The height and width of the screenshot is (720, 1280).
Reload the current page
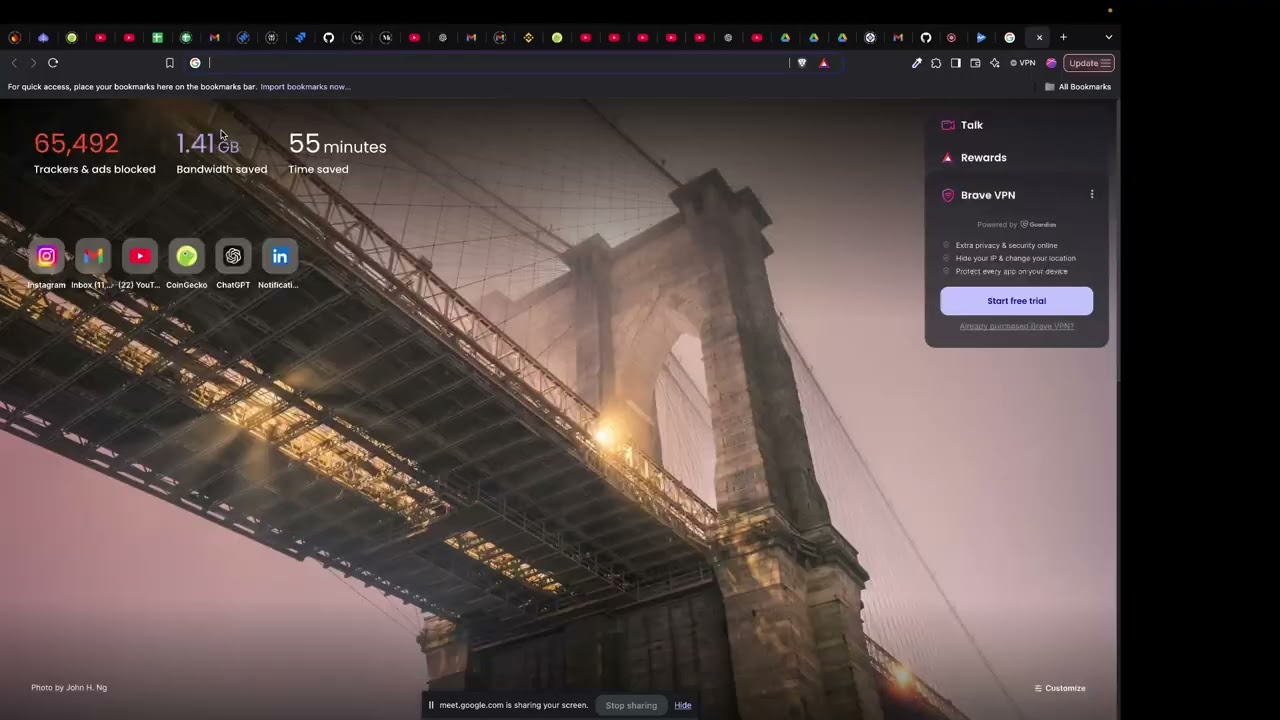[x=53, y=63]
